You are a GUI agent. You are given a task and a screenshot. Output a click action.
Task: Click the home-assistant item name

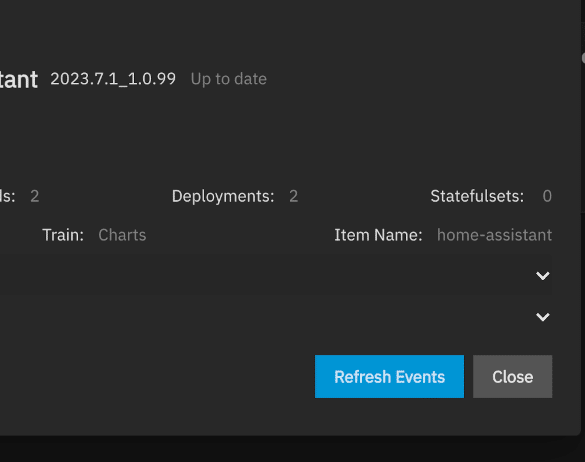click(494, 235)
